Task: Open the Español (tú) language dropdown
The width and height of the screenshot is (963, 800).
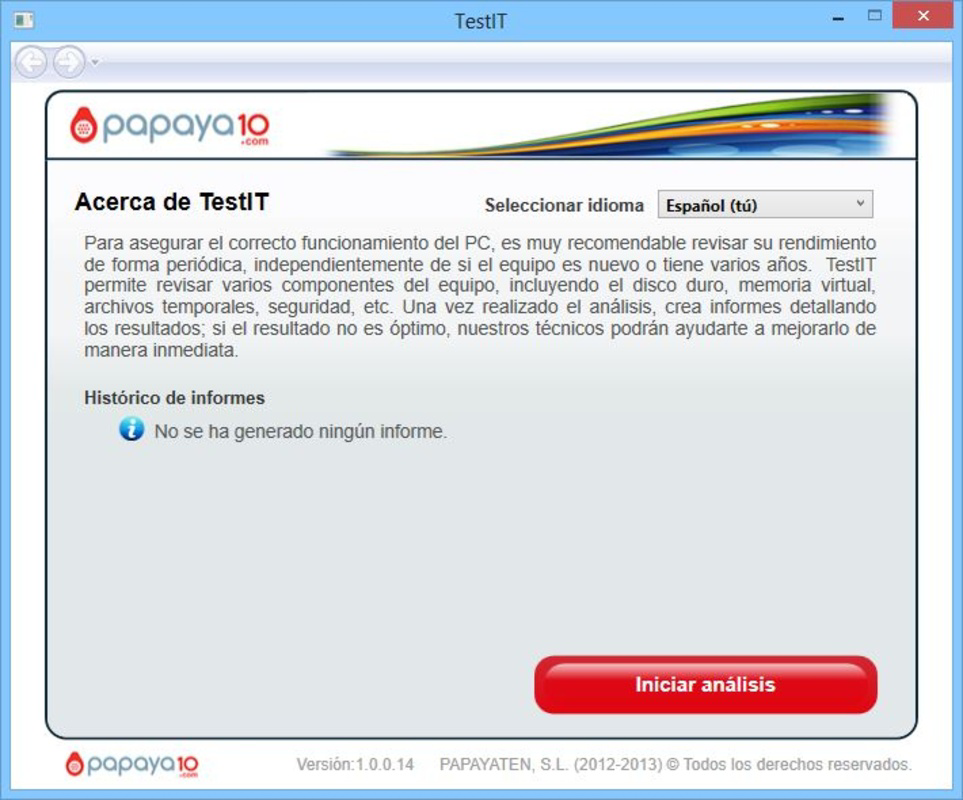Action: pyautogui.click(x=765, y=204)
